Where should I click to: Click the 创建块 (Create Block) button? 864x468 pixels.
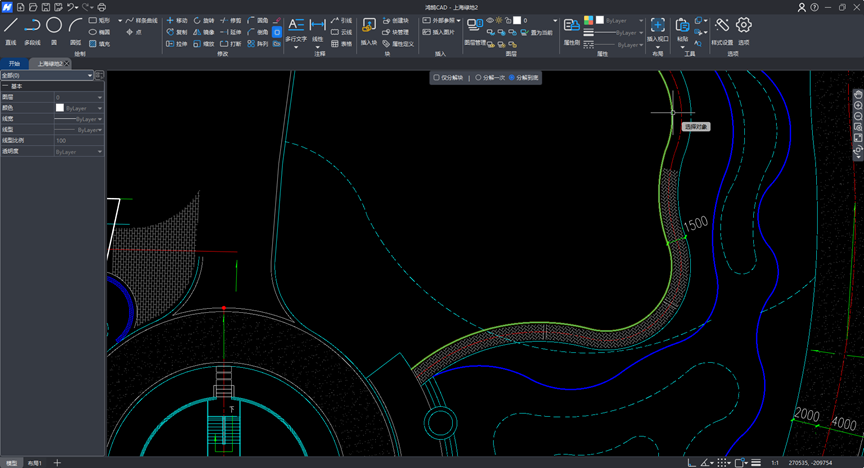(x=395, y=20)
